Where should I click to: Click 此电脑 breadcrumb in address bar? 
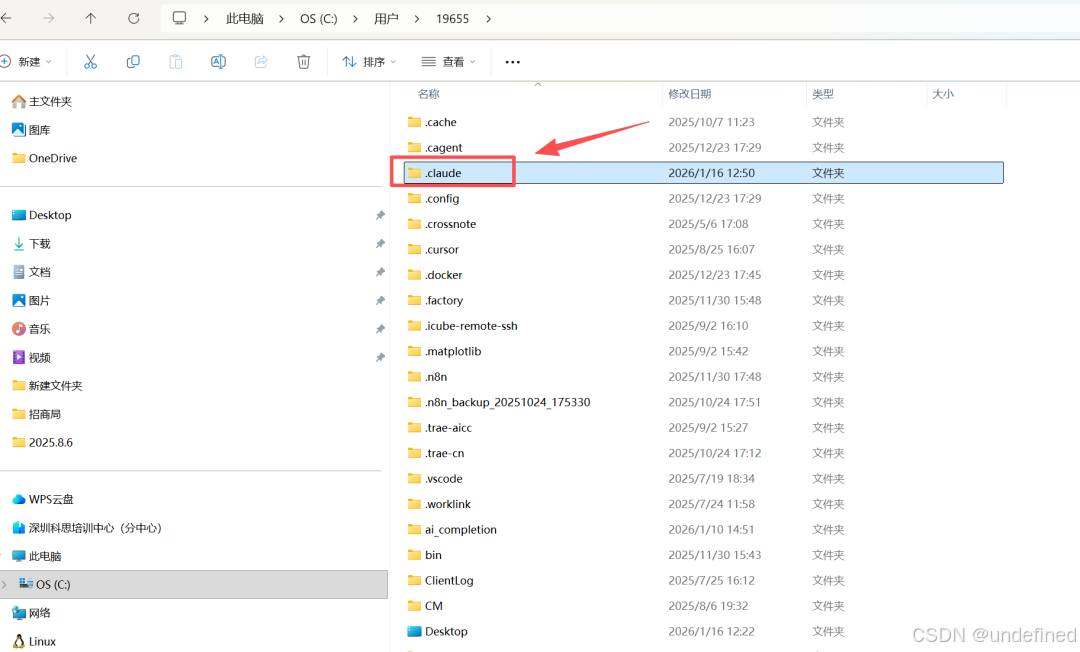coord(245,19)
